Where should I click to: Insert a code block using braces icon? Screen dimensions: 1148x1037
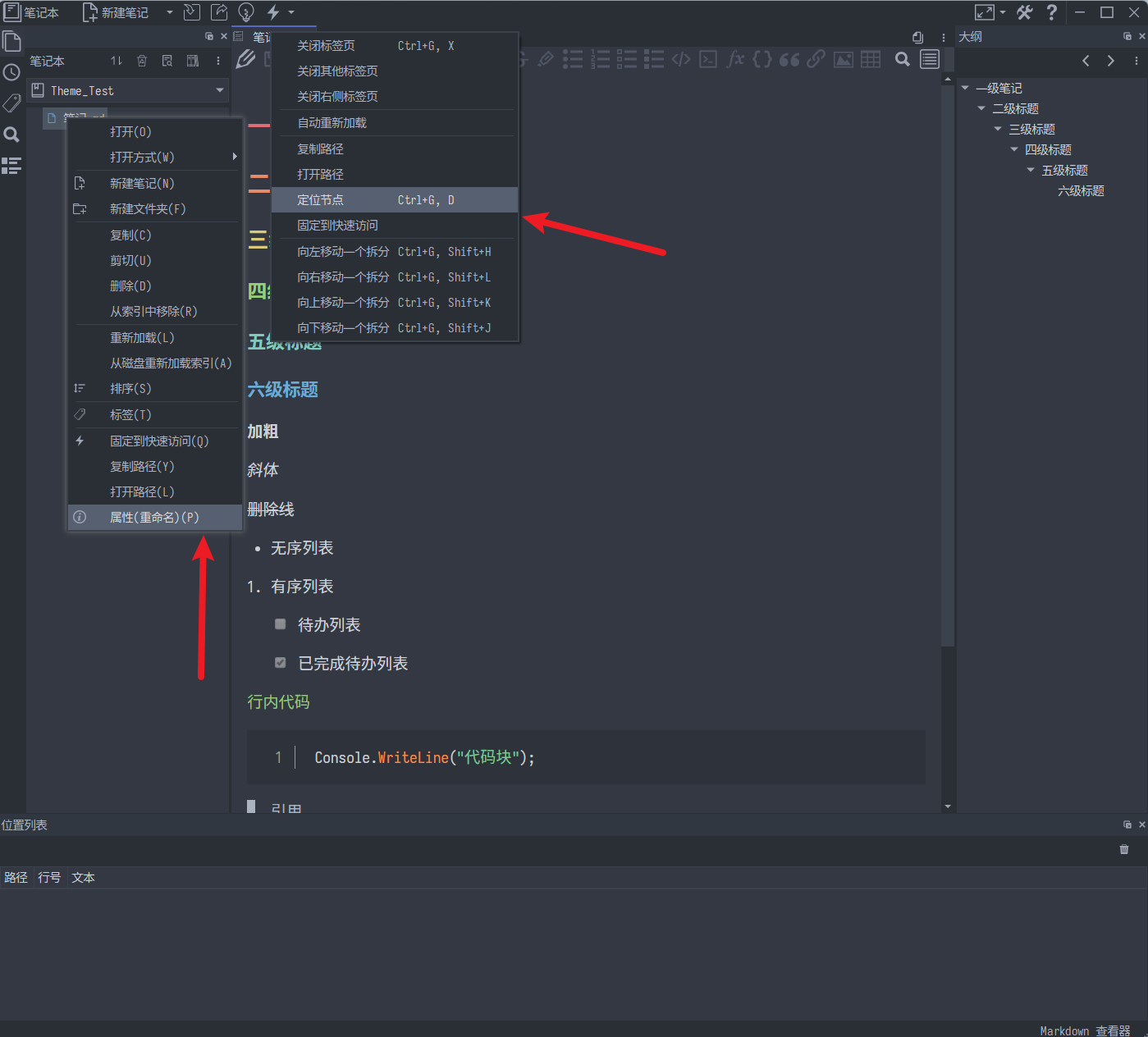coord(762,59)
